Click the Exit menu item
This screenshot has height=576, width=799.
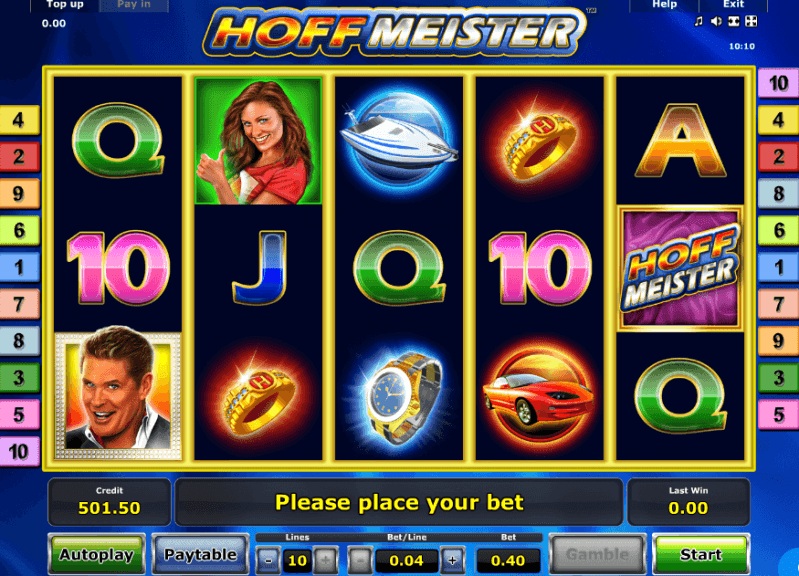[733, 5]
